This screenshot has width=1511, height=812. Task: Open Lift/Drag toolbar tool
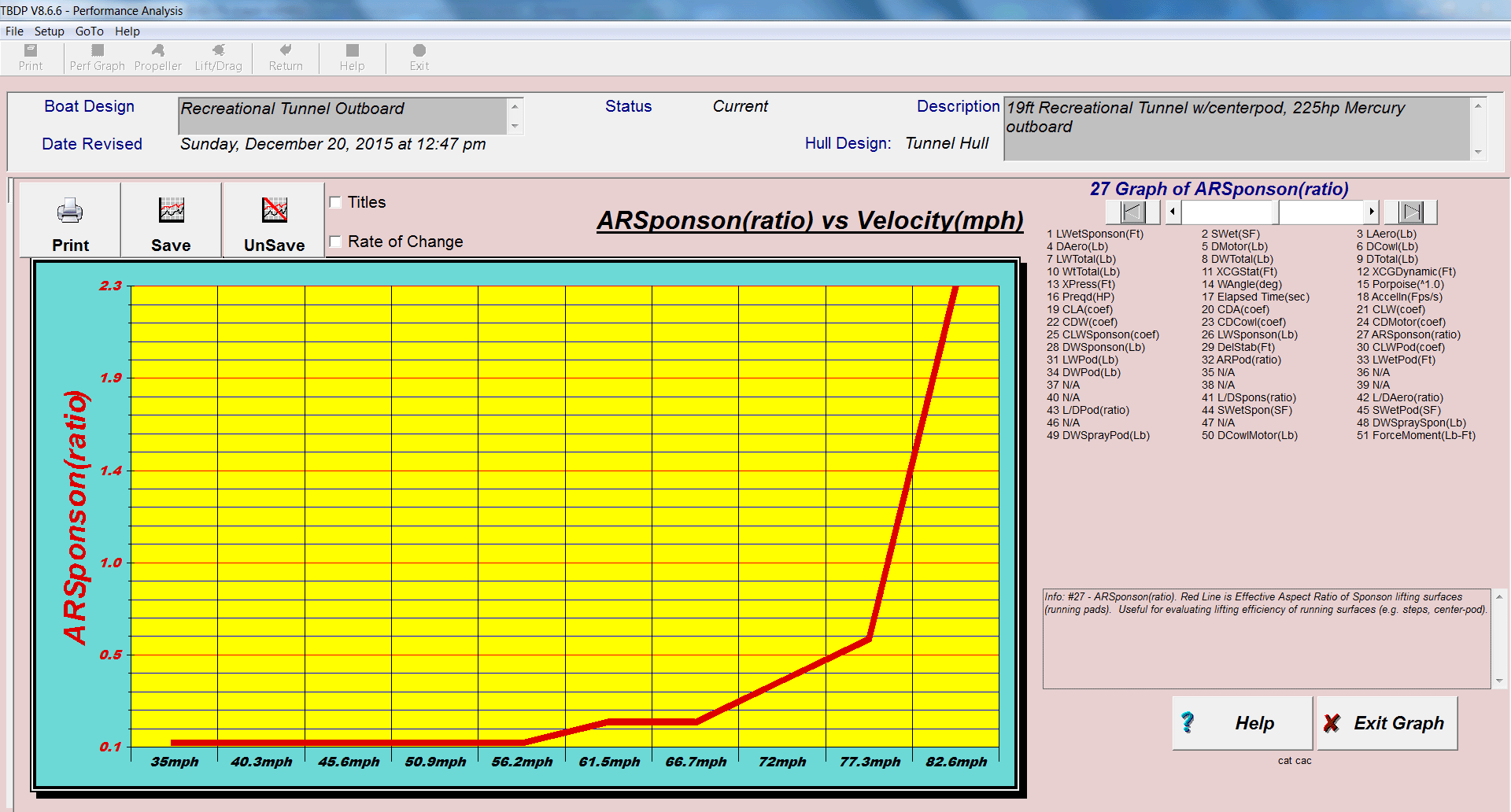(218, 57)
